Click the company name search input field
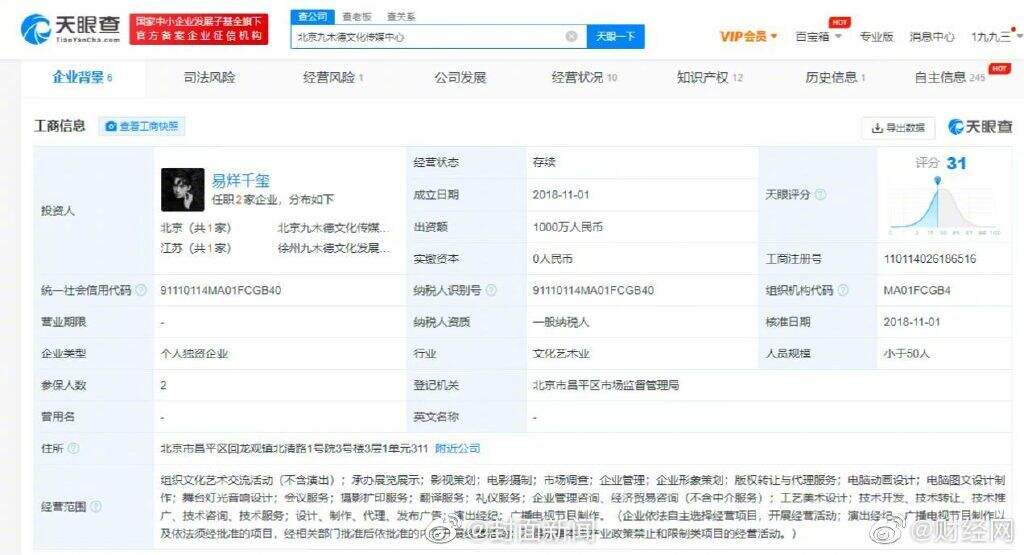 coord(425,37)
